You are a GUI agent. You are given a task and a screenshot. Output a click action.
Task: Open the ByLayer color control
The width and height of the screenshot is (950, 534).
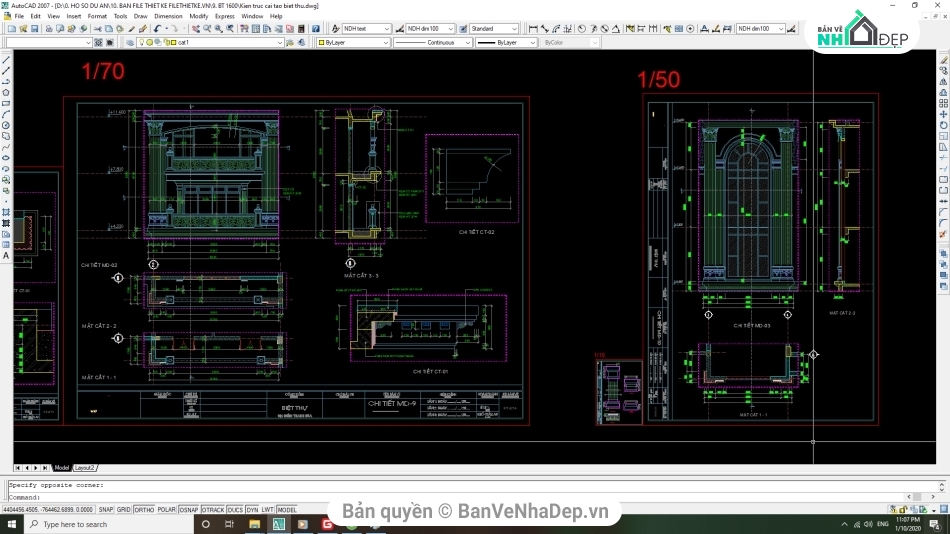(x=352, y=43)
